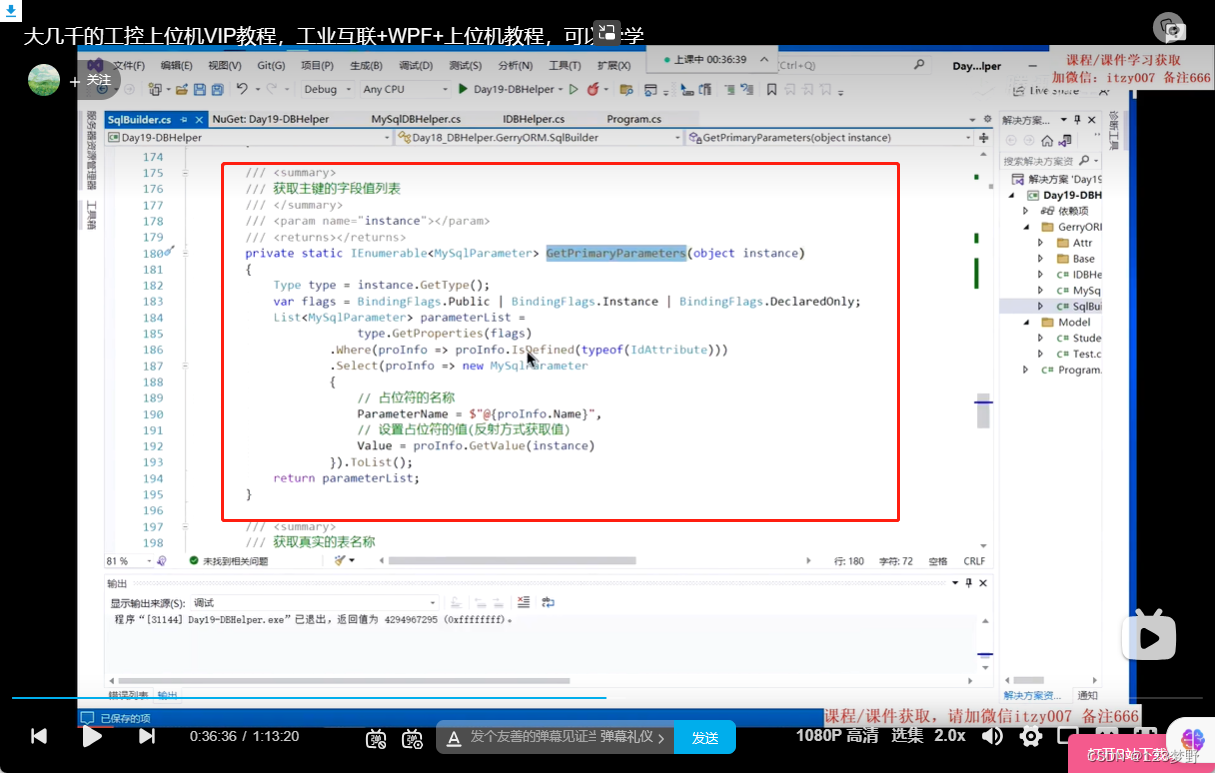Screen dimensions: 1215x773
Task: Click the uploader avatar thumbnail
Action: click(x=44, y=80)
